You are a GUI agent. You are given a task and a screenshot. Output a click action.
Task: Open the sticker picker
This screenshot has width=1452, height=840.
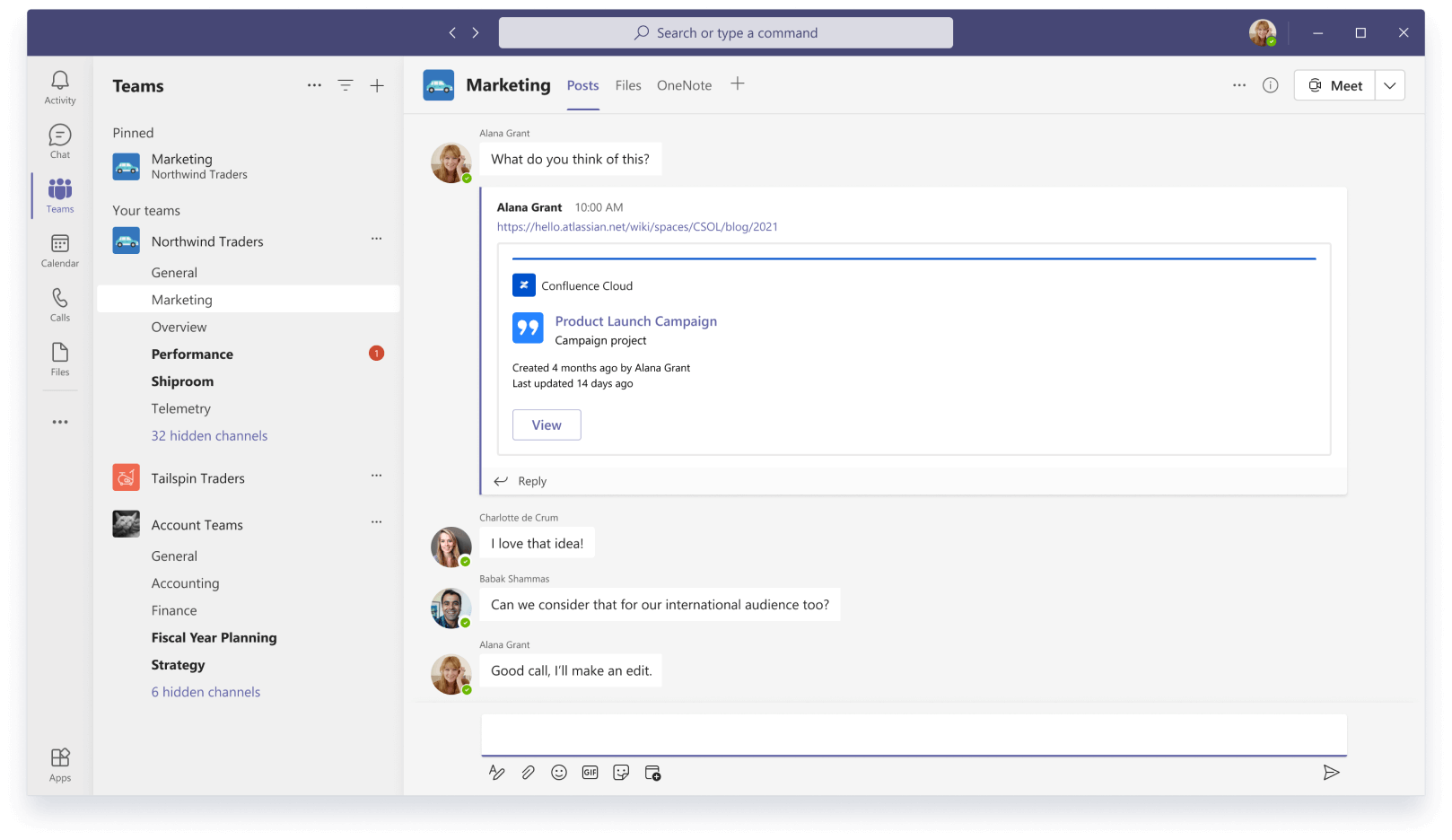[621, 772]
